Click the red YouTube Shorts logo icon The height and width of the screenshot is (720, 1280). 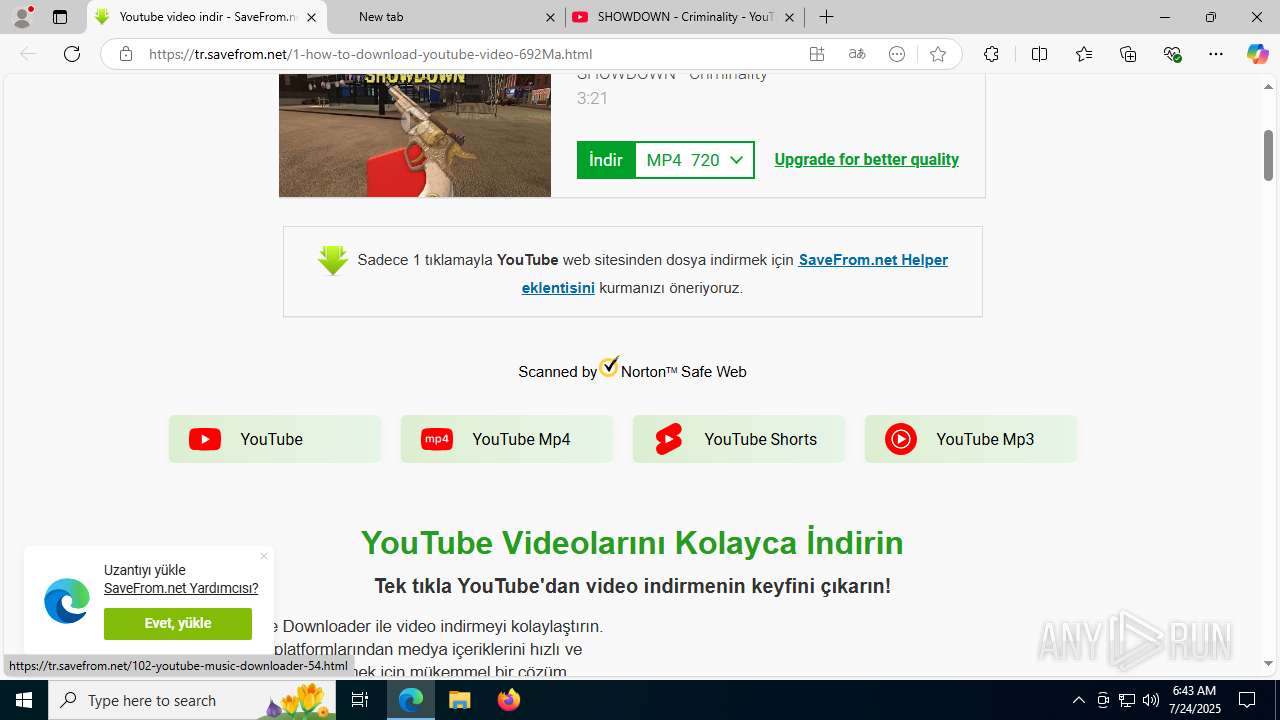click(x=669, y=439)
